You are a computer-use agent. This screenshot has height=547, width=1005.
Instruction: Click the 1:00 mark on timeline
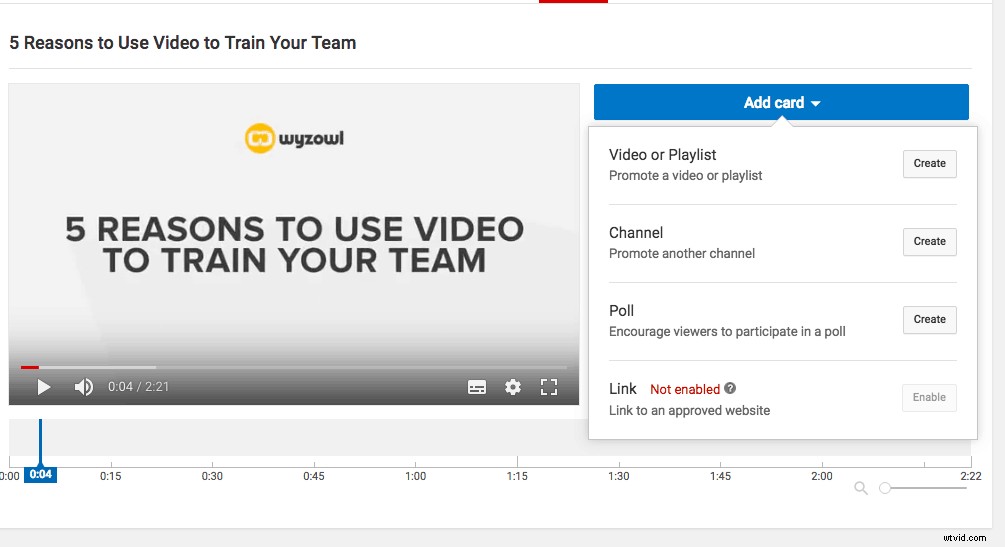click(415, 476)
